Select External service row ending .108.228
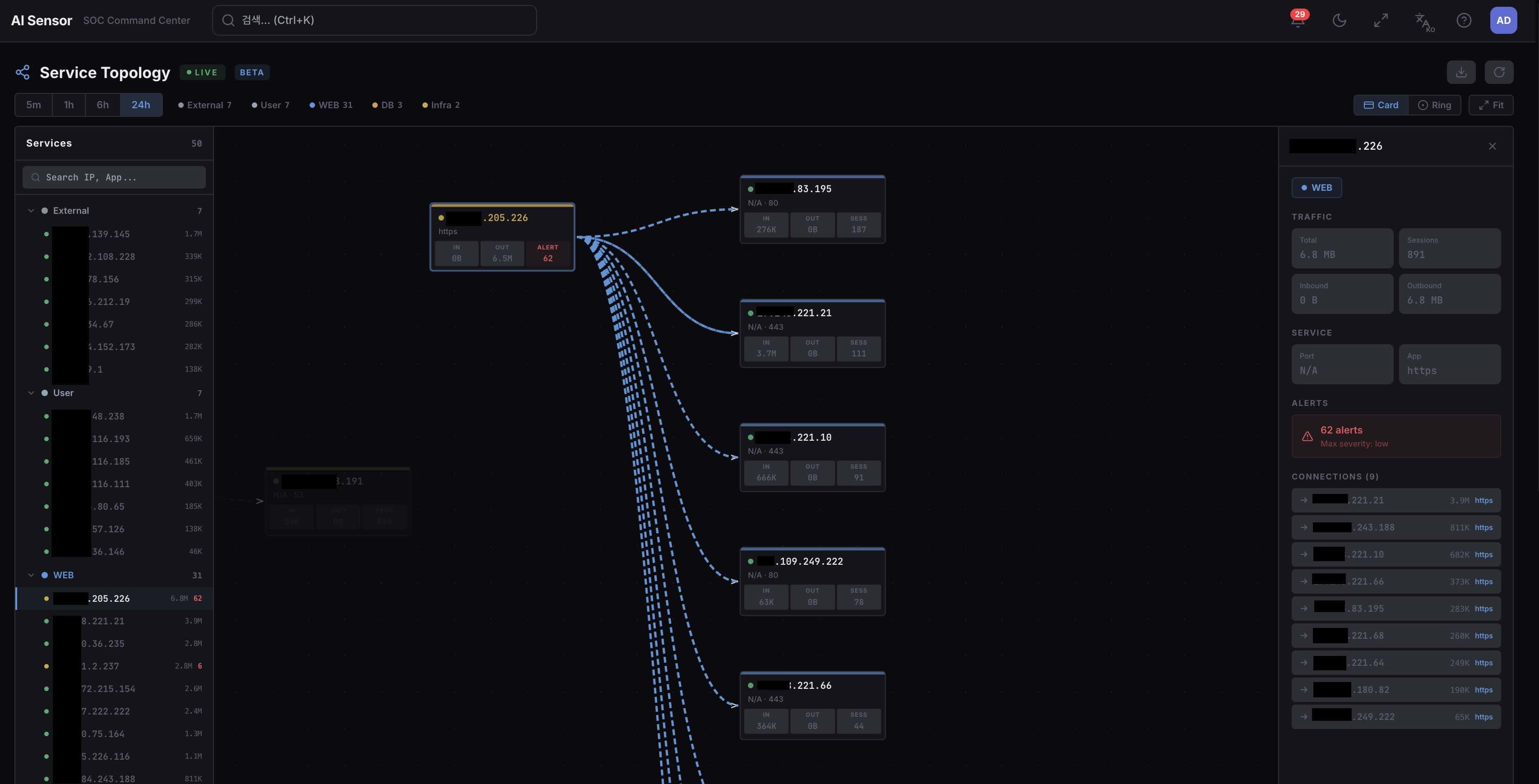 tap(114, 257)
